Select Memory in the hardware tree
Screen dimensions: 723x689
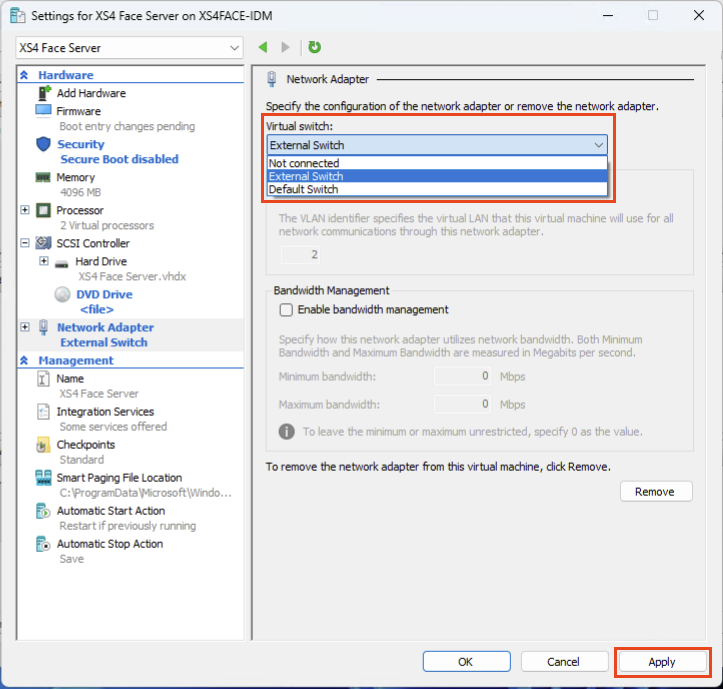coord(75,177)
